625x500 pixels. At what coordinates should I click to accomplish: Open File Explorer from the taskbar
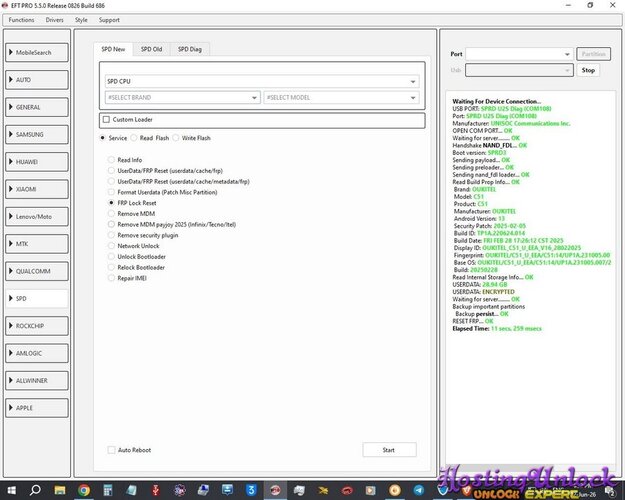click(x=60, y=490)
